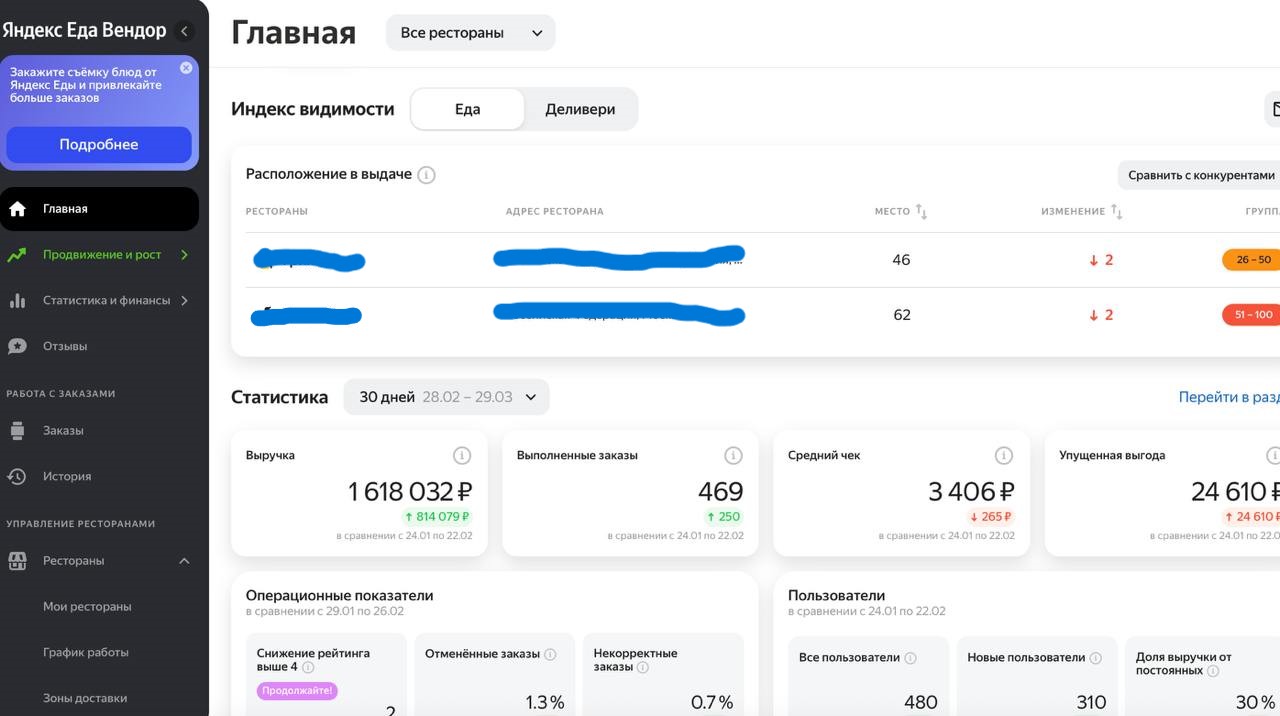Click the green ↑ 814 079 ₽ badge
This screenshot has width=1280, height=716.
coord(436,517)
